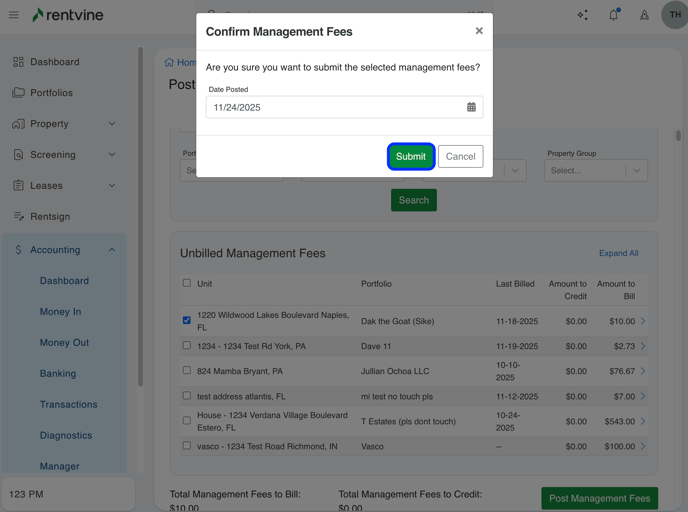Viewport: 688px width, 512px height.
Task: Open row details arrow for Vasco unit
Action: click(643, 446)
